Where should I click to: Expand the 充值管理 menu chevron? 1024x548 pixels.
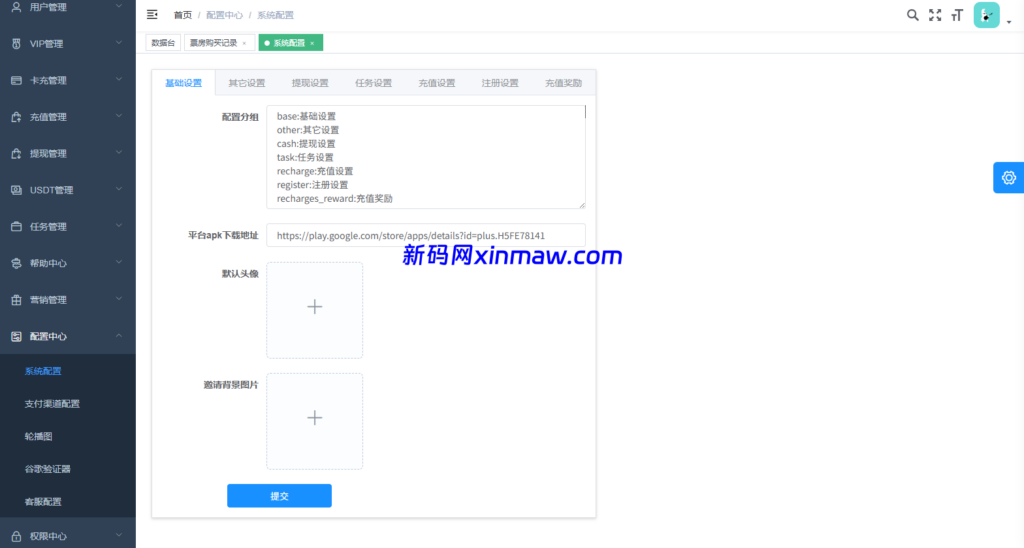[119, 116]
